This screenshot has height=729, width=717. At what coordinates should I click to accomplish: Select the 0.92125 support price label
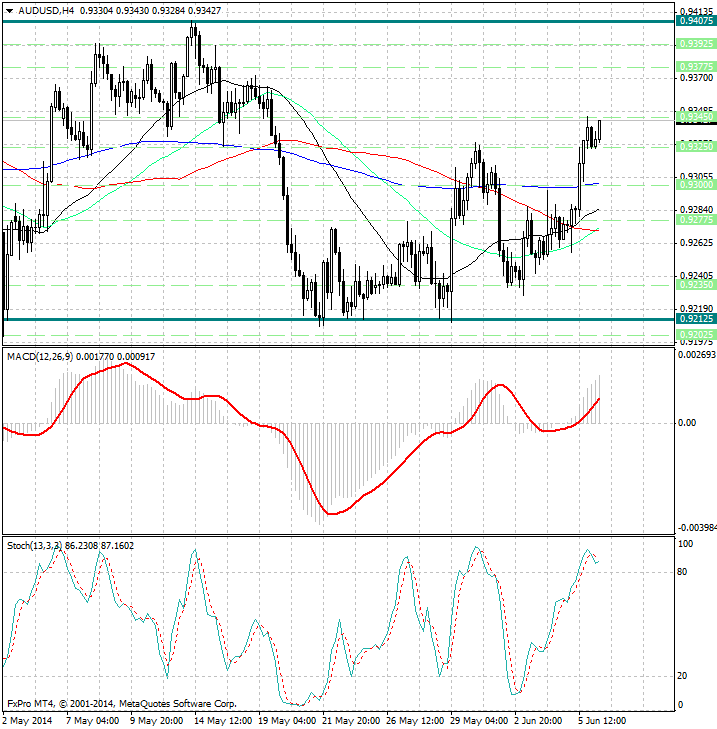(695, 320)
